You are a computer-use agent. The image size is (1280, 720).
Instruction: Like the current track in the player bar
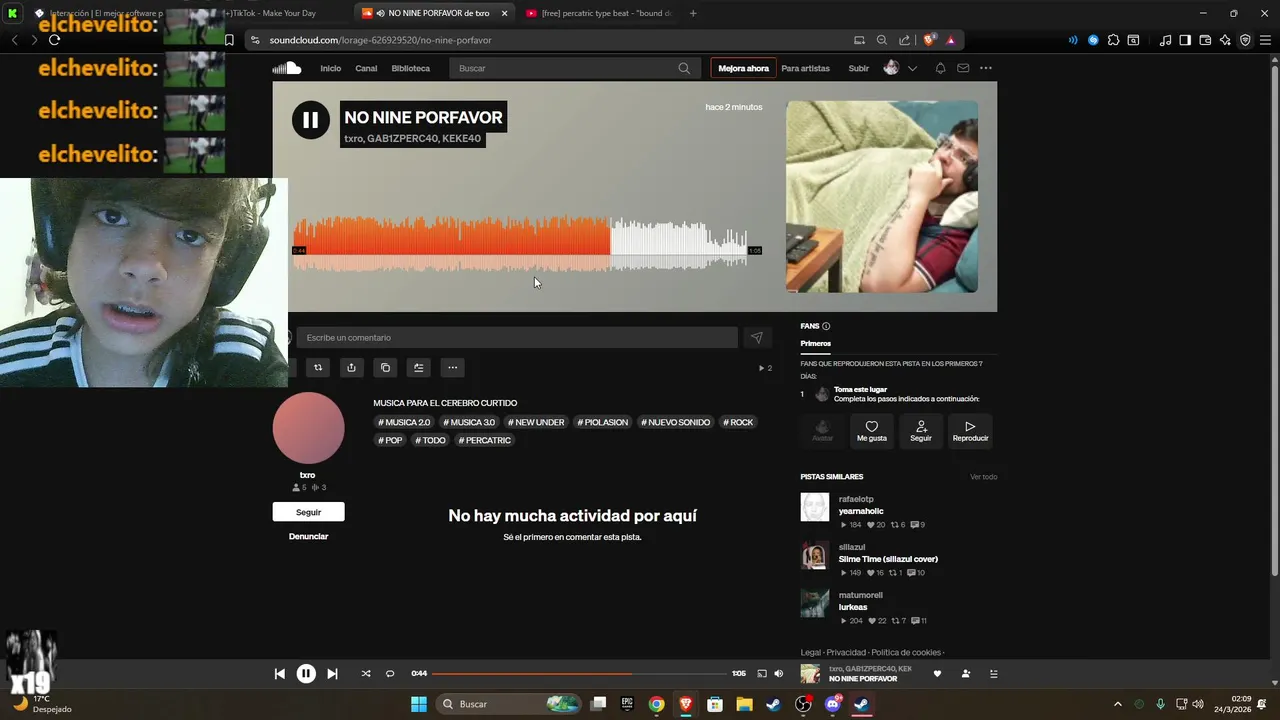click(x=937, y=674)
